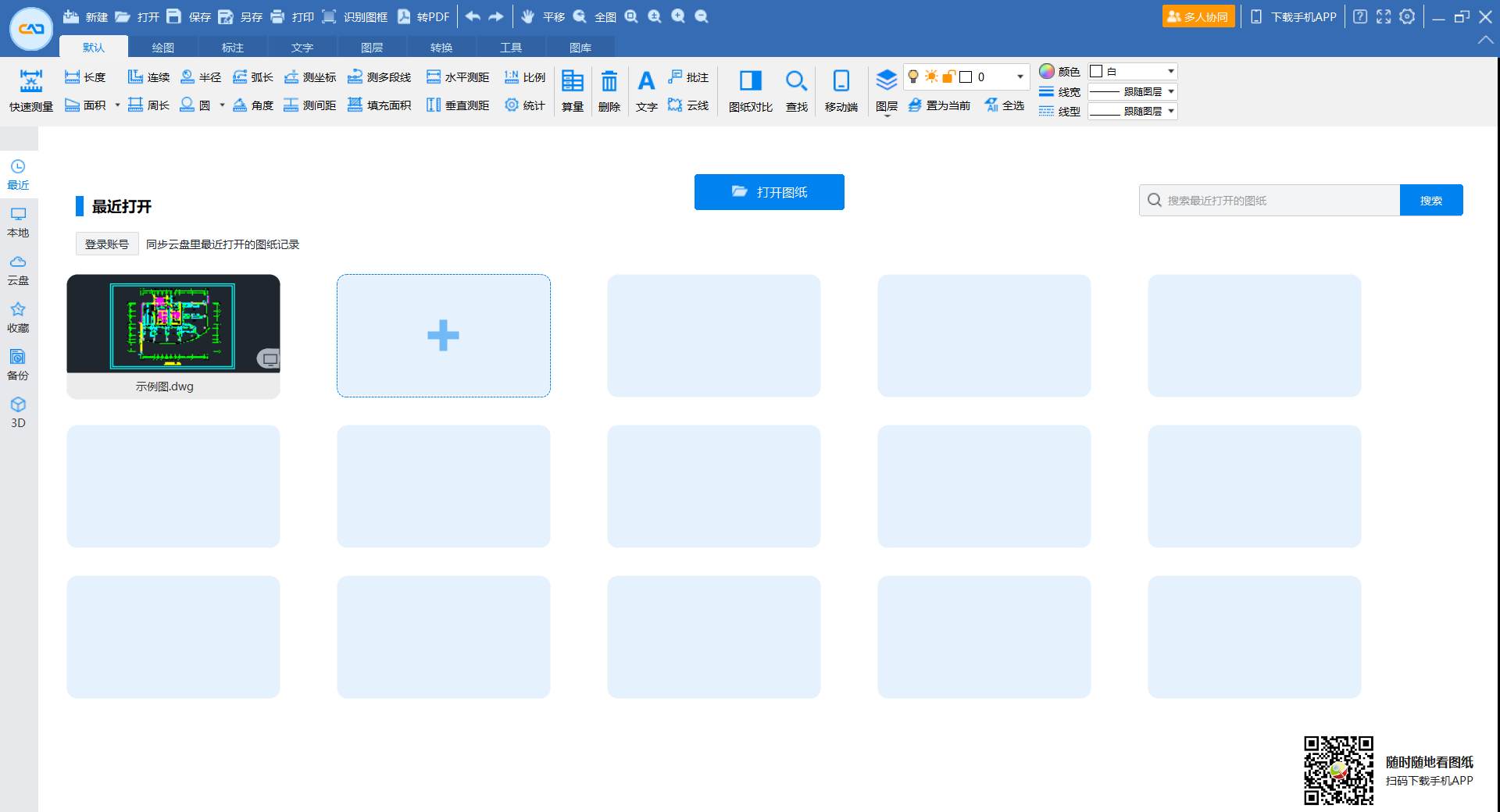Open the 收藏 favorites sidebar section
Screen dimensions: 1500x812
pos(18,317)
